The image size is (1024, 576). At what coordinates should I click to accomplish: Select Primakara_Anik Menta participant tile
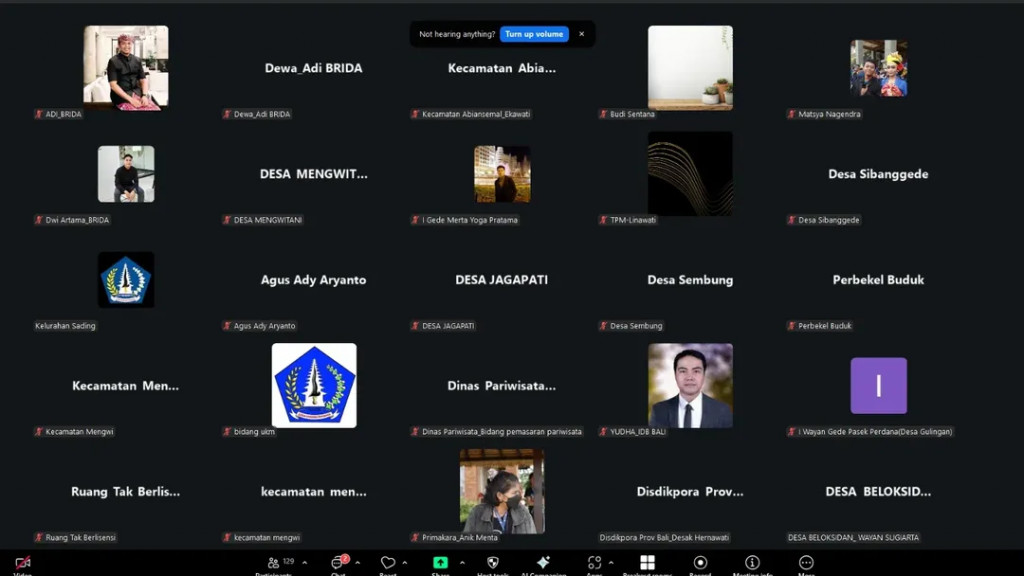pos(502,491)
